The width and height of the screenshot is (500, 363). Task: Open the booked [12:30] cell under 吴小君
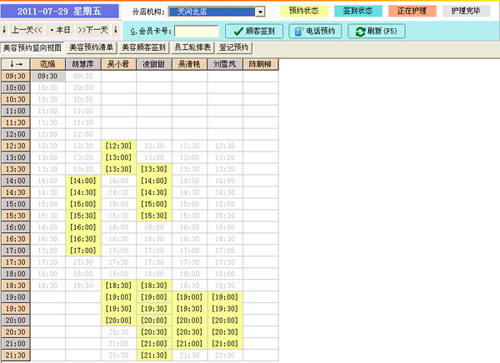[x=118, y=146]
